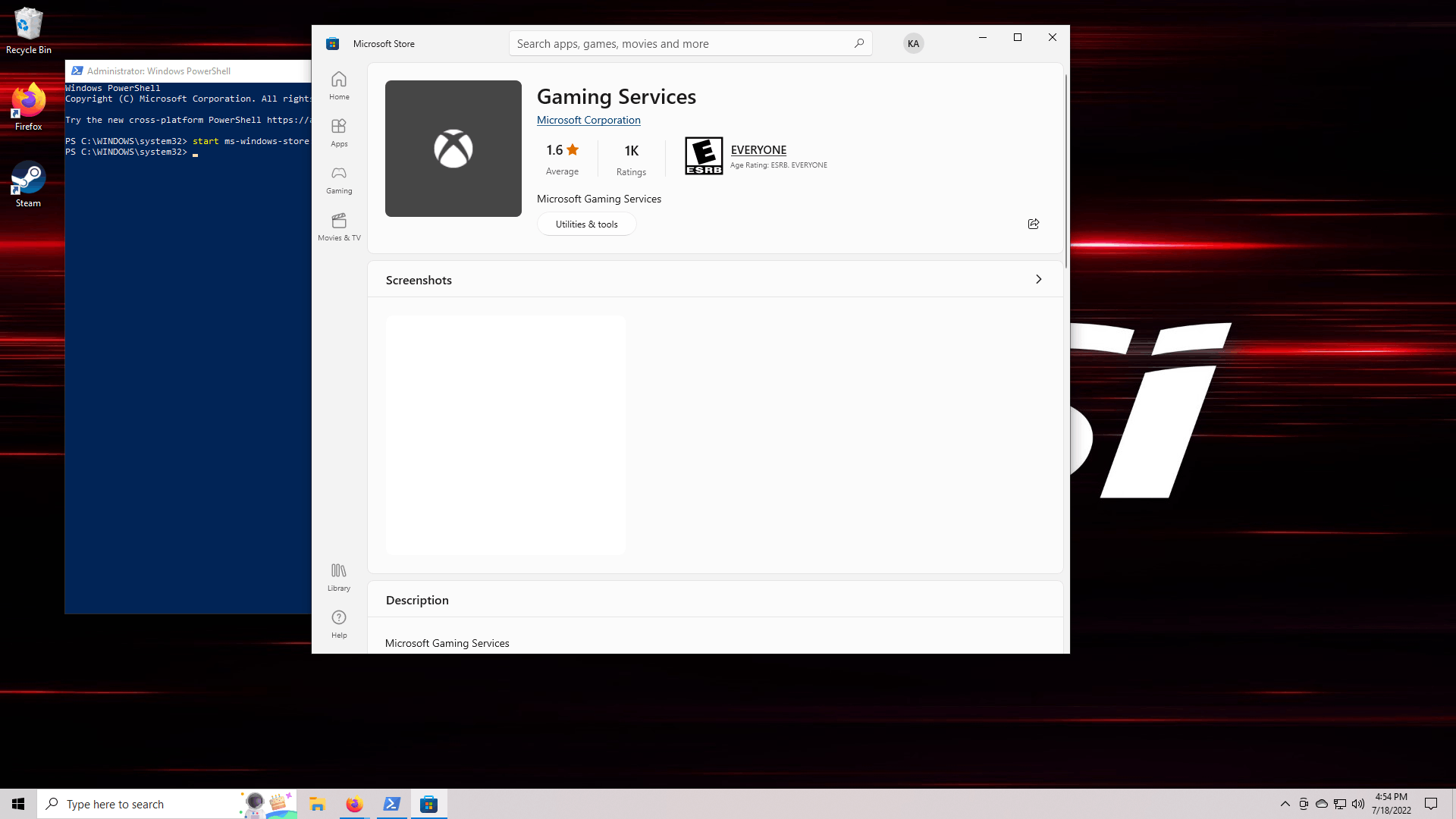Show hidden system tray icons

click(x=1285, y=804)
